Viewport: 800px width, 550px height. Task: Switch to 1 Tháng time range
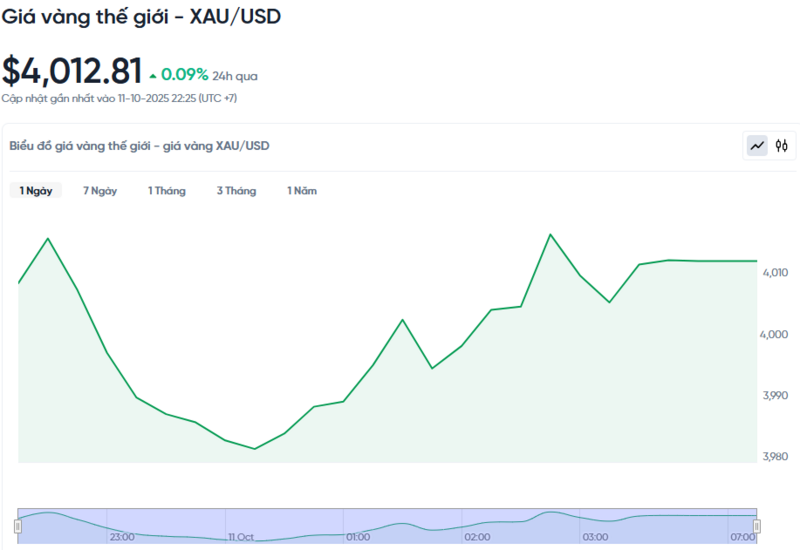[x=167, y=191]
